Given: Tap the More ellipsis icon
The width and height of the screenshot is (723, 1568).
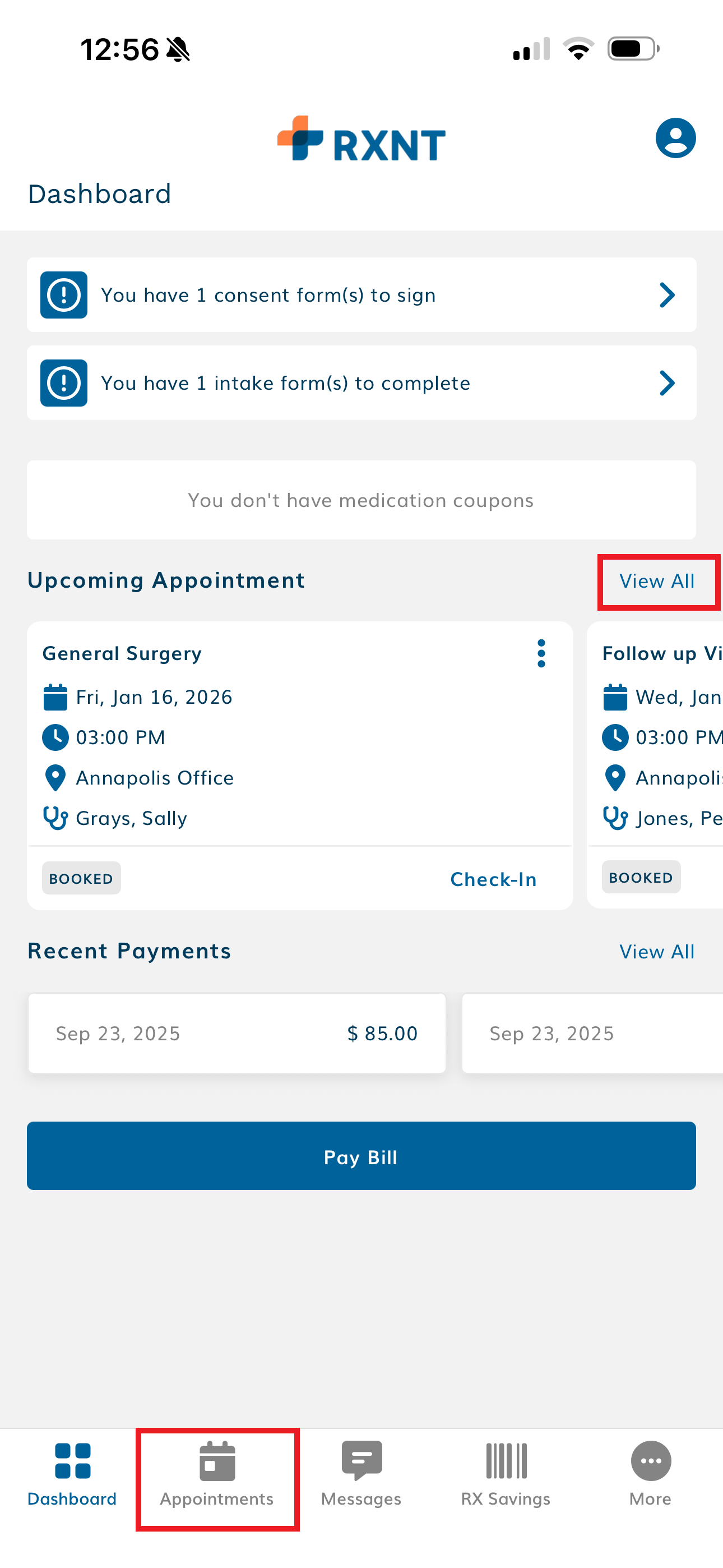Looking at the screenshot, I should coord(651,1460).
